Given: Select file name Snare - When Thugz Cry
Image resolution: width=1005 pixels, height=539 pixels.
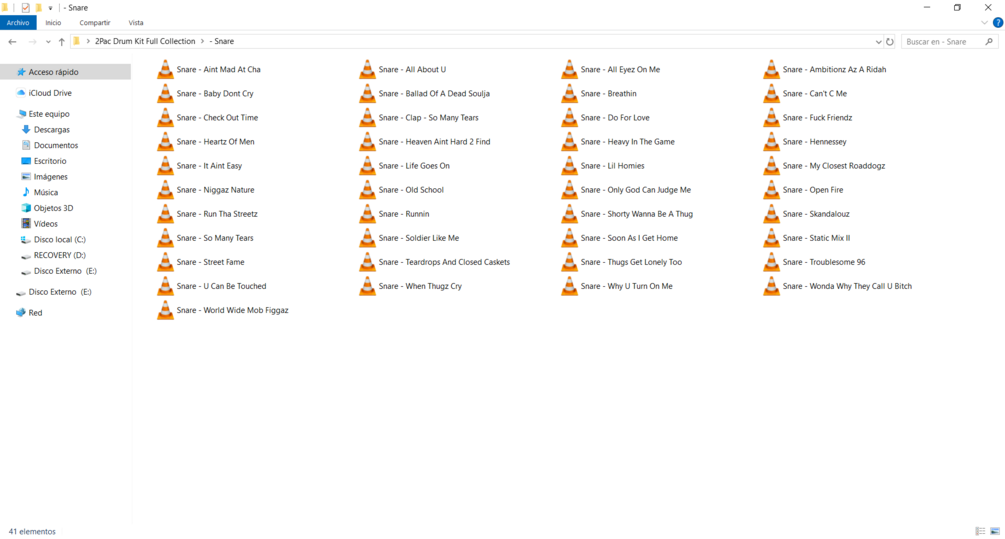Looking at the screenshot, I should point(420,286).
